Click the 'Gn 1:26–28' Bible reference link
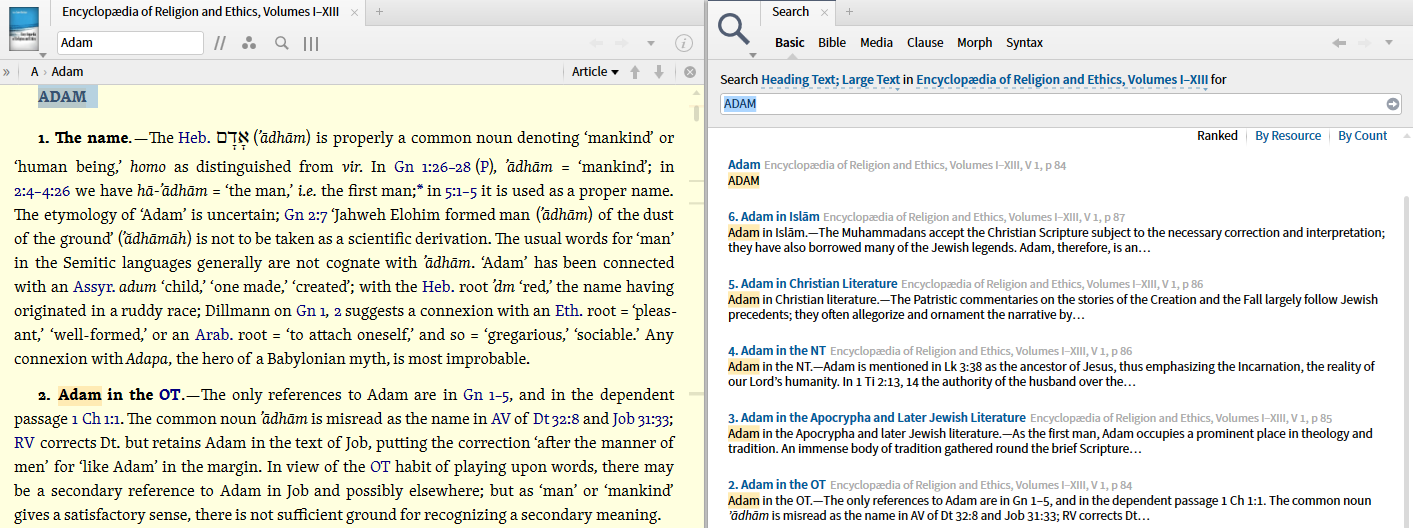The image size is (1413, 528). tap(432, 167)
